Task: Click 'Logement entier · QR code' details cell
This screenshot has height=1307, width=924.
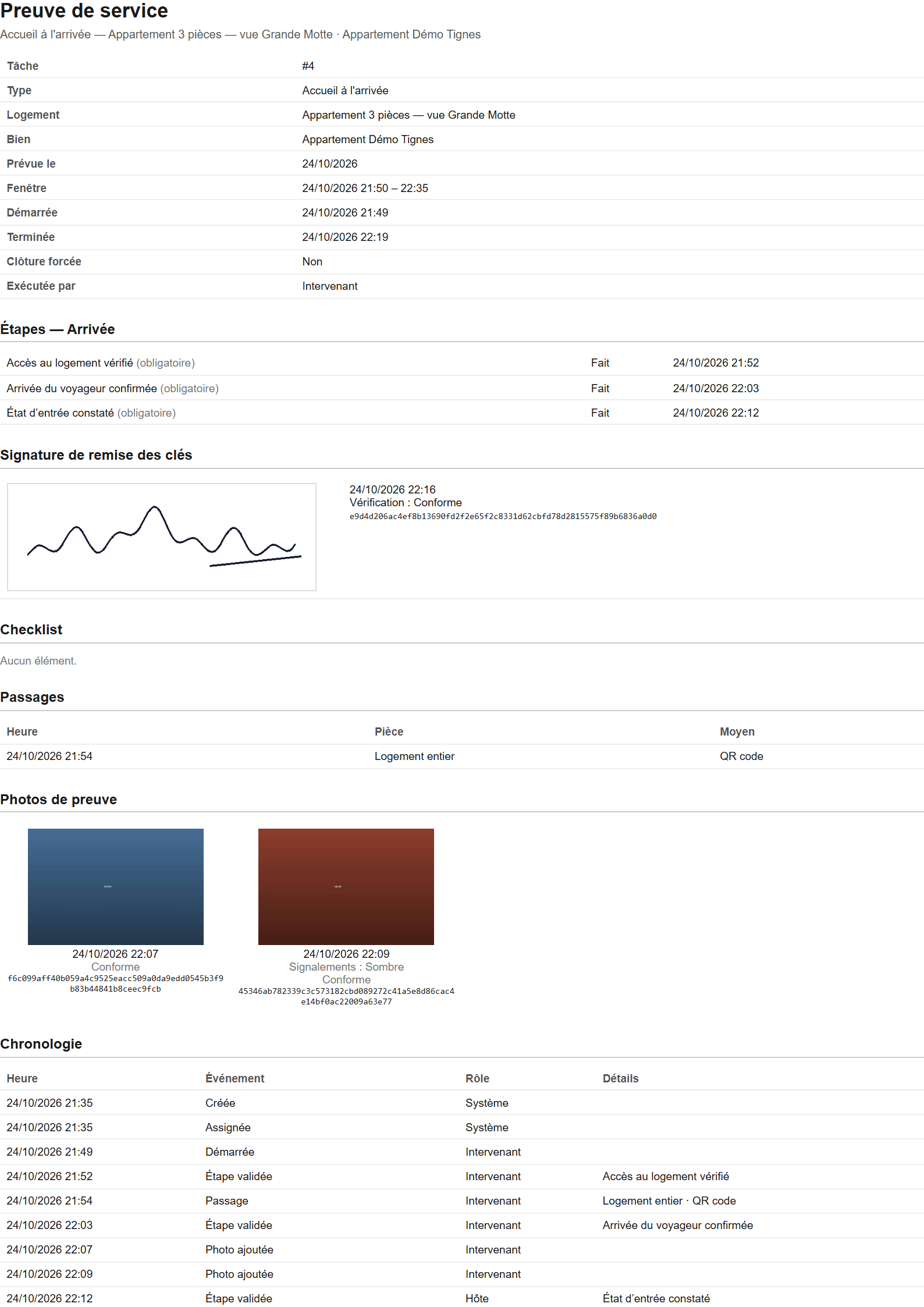Action: [669, 1201]
